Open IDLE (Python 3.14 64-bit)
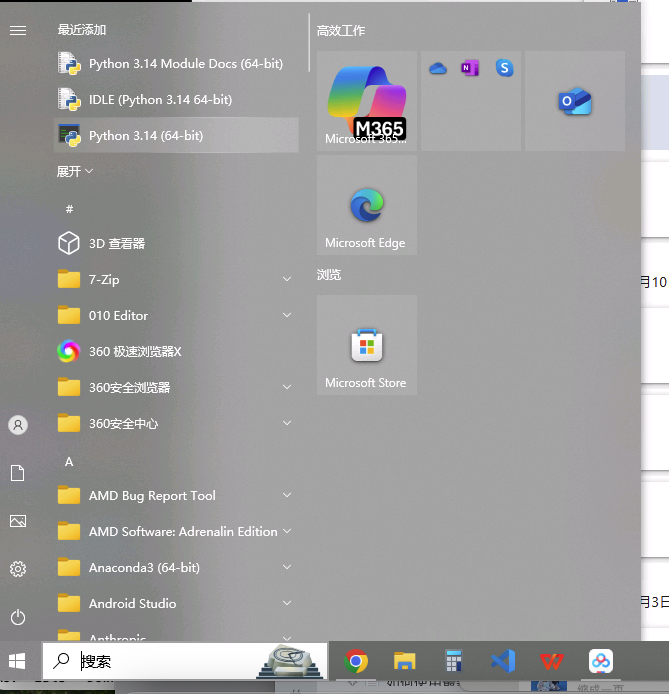Viewport: 669px width, 694px height. [176, 100]
